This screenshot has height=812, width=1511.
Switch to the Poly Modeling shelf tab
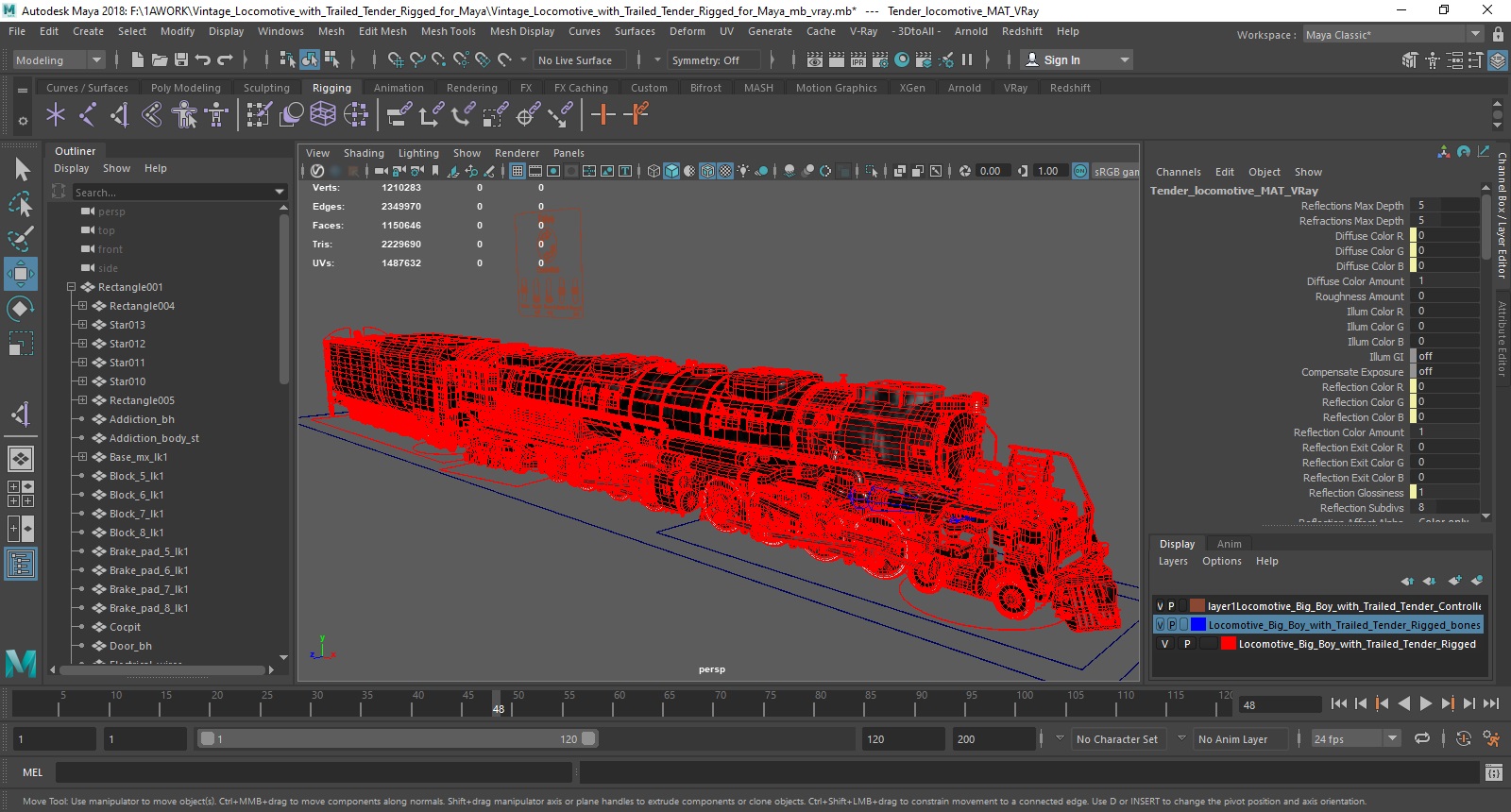coord(186,88)
